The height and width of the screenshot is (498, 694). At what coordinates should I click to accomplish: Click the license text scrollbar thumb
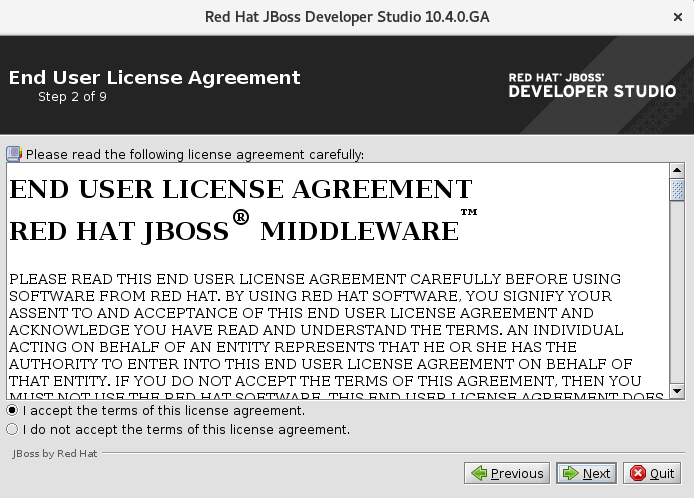[677, 189]
